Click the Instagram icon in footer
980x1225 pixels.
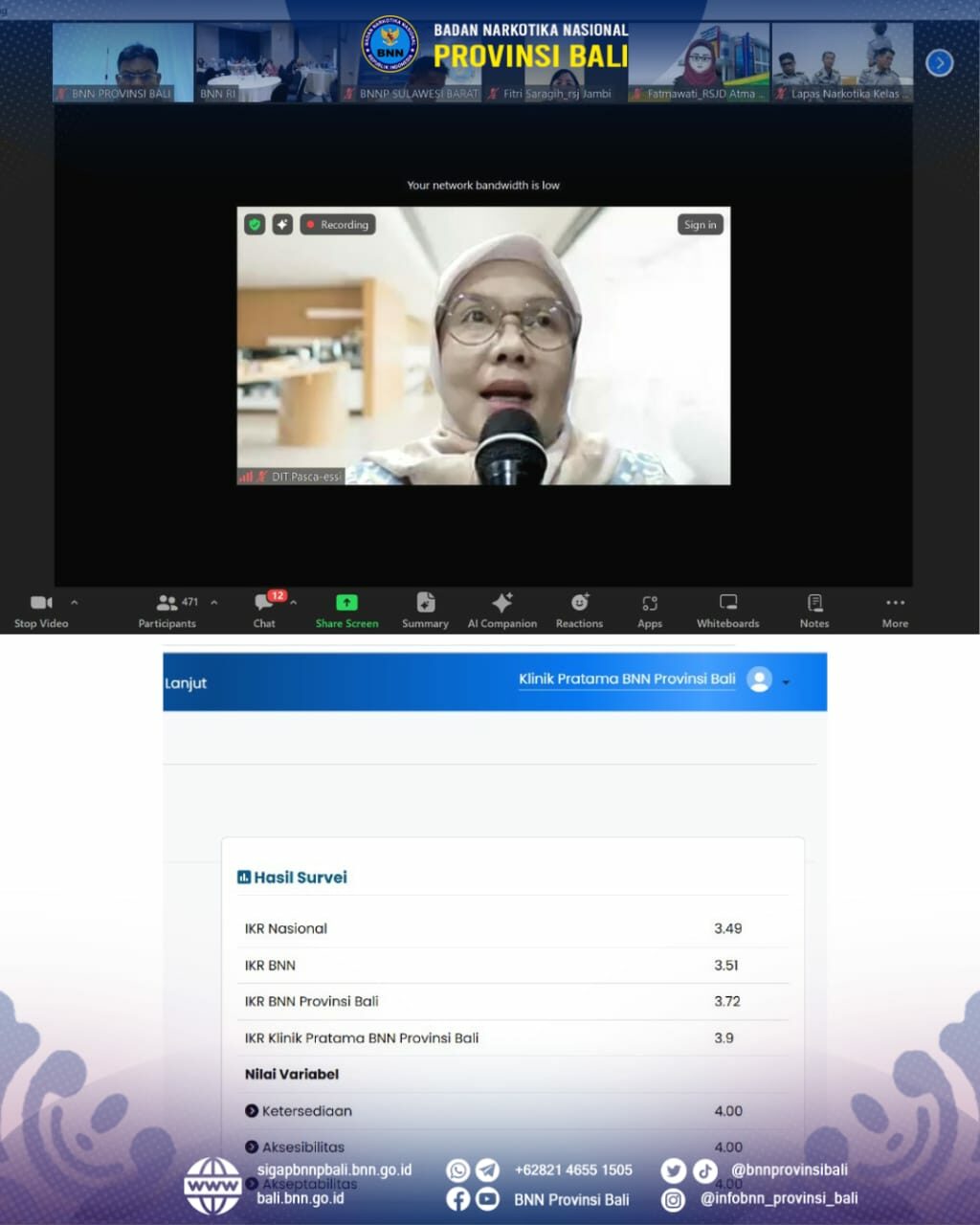coord(674,1199)
